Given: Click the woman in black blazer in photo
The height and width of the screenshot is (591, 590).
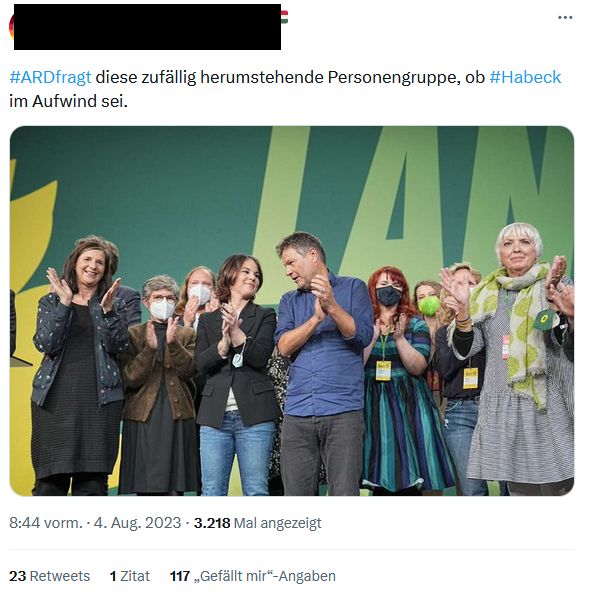Looking at the screenshot, I should (237, 375).
